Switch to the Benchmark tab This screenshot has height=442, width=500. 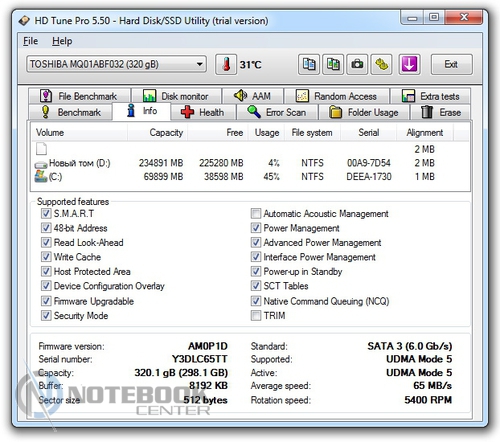pyautogui.click(x=71, y=112)
